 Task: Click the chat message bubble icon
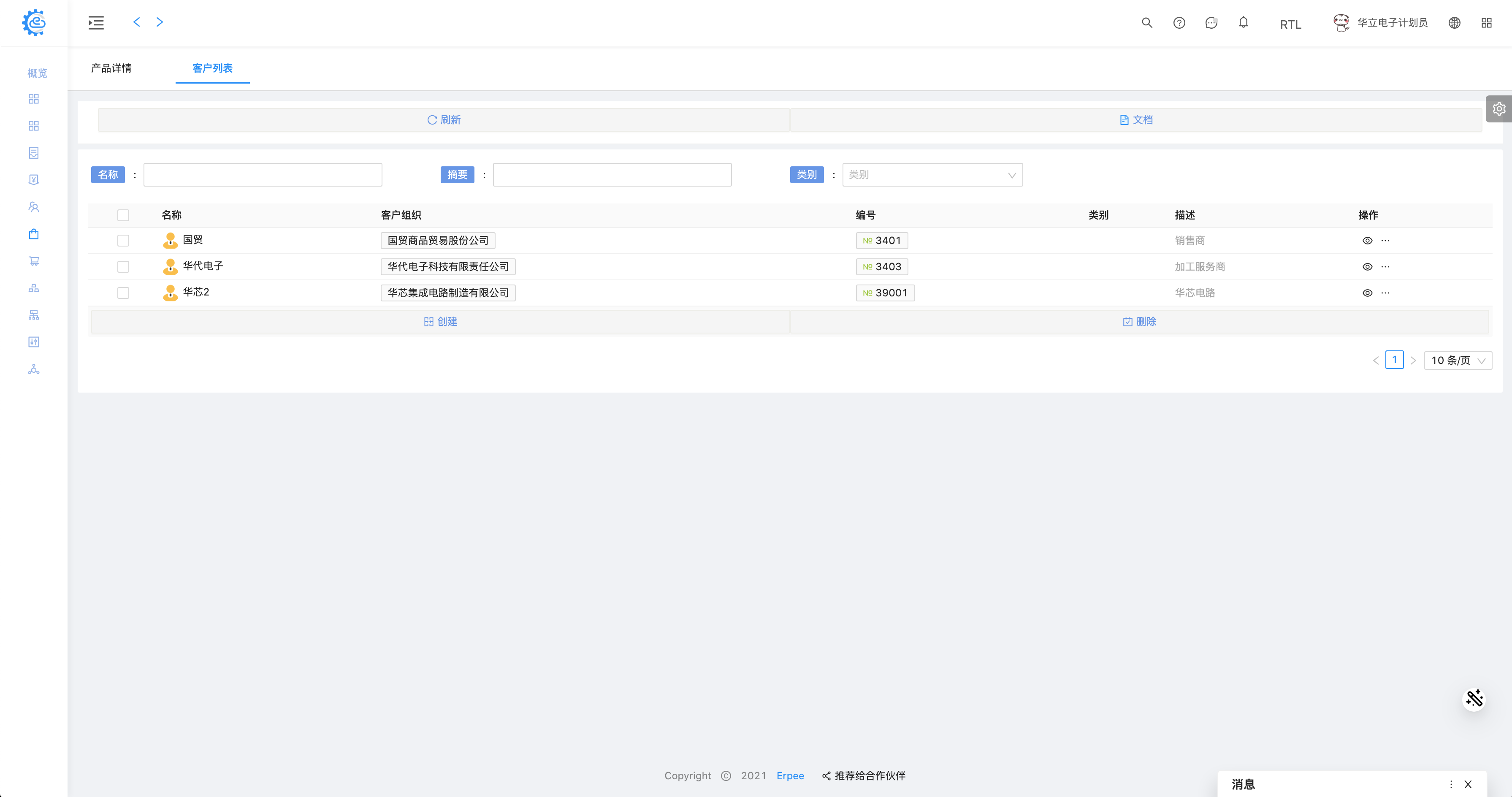pyautogui.click(x=1211, y=23)
